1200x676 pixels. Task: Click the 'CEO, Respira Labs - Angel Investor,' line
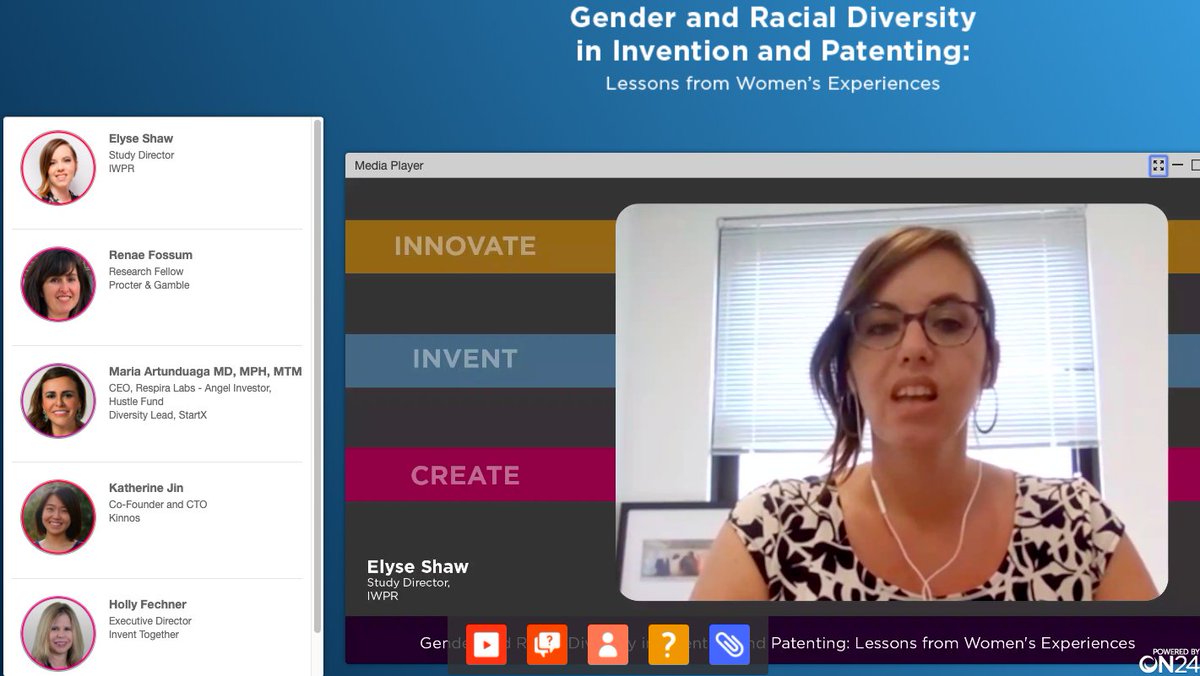point(190,388)
